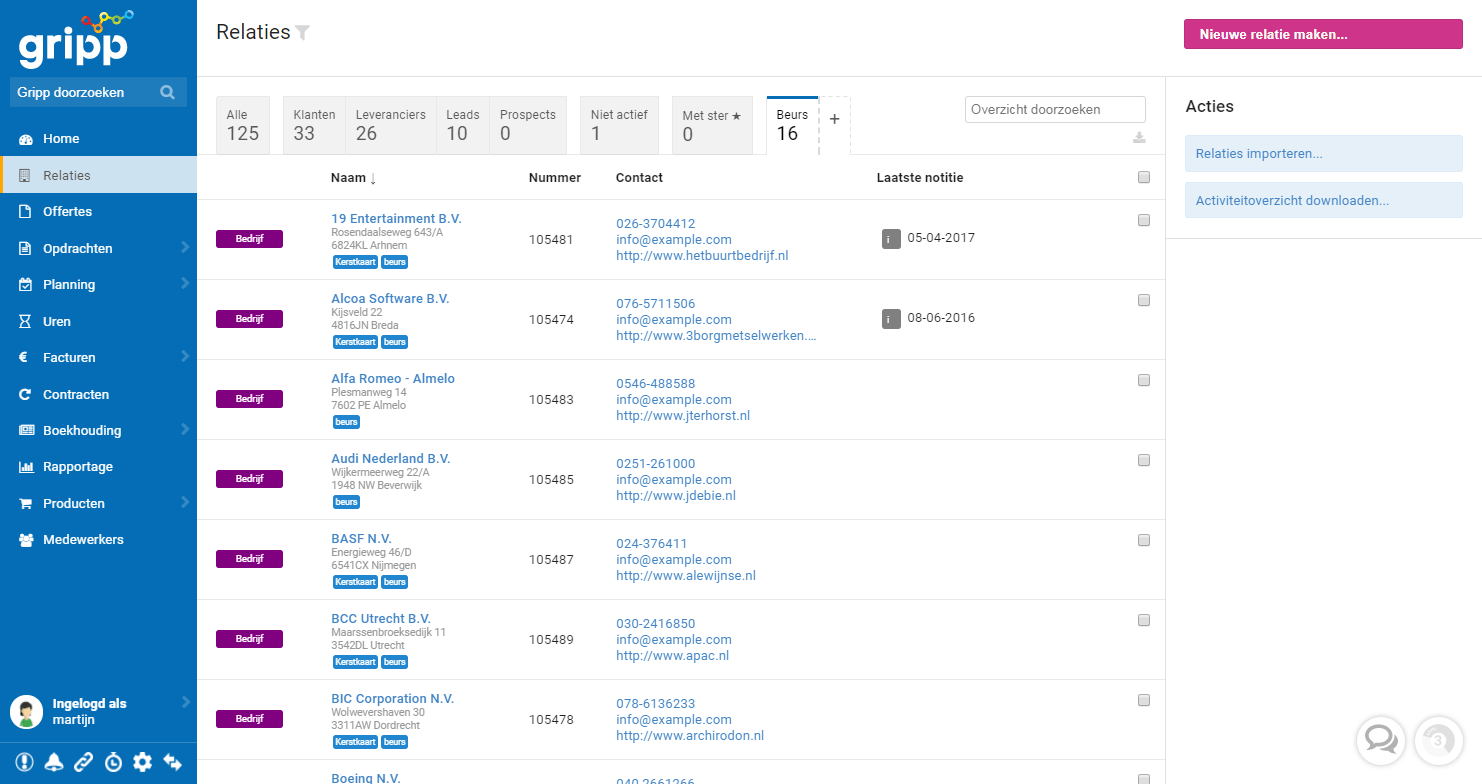1482x784 pixels.
Task: Click the note info icon for 08-06-2016
Action: coord(891,319)
